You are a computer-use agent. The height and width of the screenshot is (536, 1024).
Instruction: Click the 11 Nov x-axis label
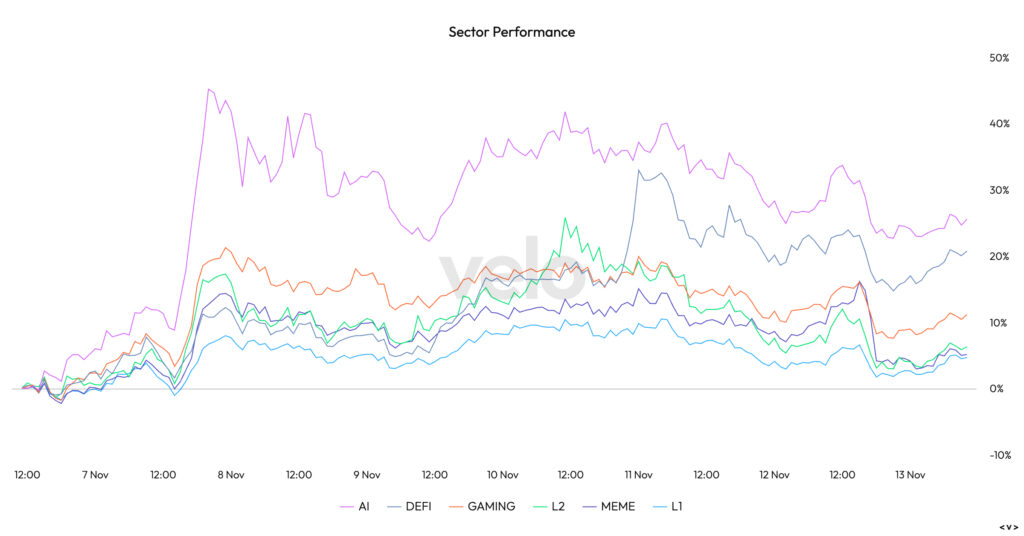point(638,475)
